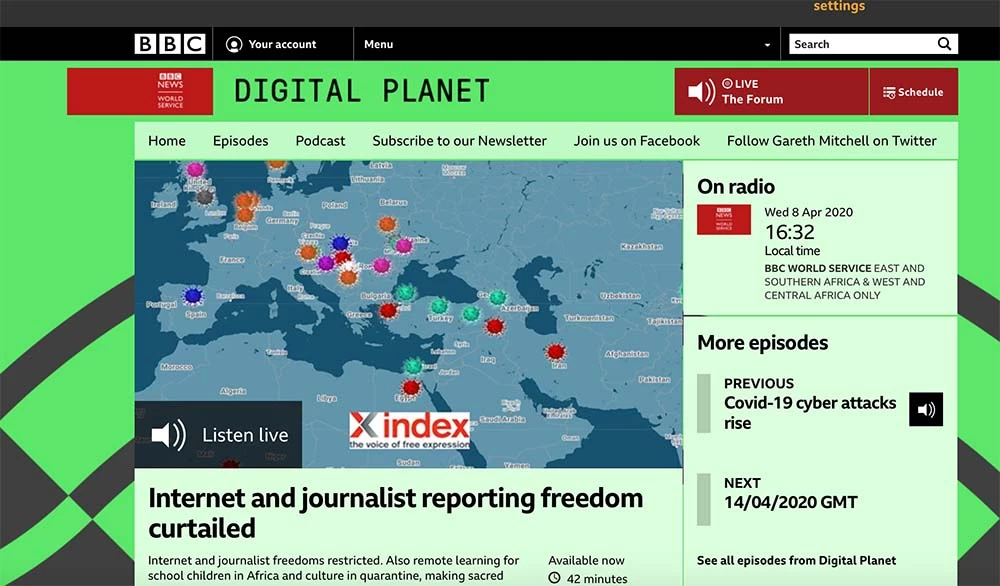
Task: Click the Wed 8 Apr 2020 date
Action: coord(809,212)
